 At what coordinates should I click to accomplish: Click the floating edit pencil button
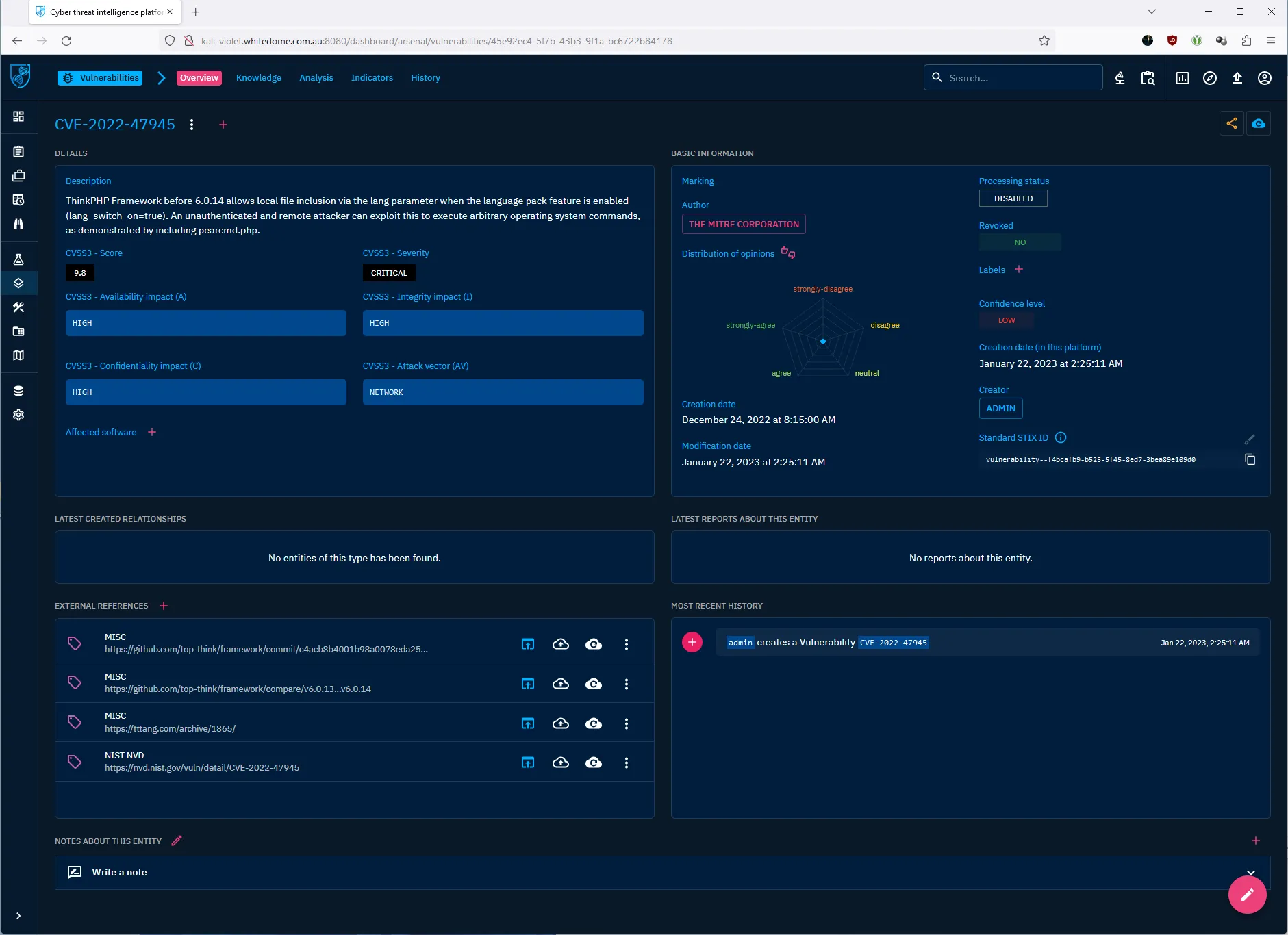(1248, 895)
